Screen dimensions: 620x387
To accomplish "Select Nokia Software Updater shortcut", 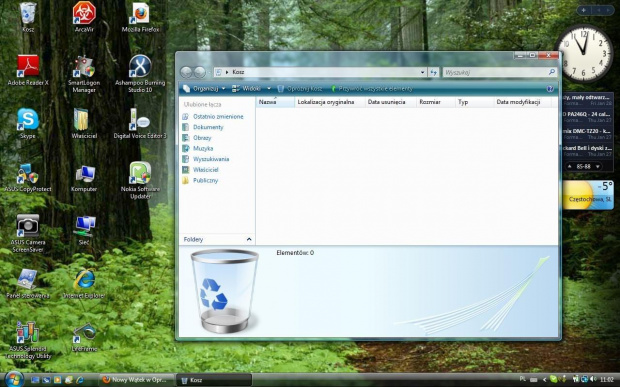I will point(140,180).
